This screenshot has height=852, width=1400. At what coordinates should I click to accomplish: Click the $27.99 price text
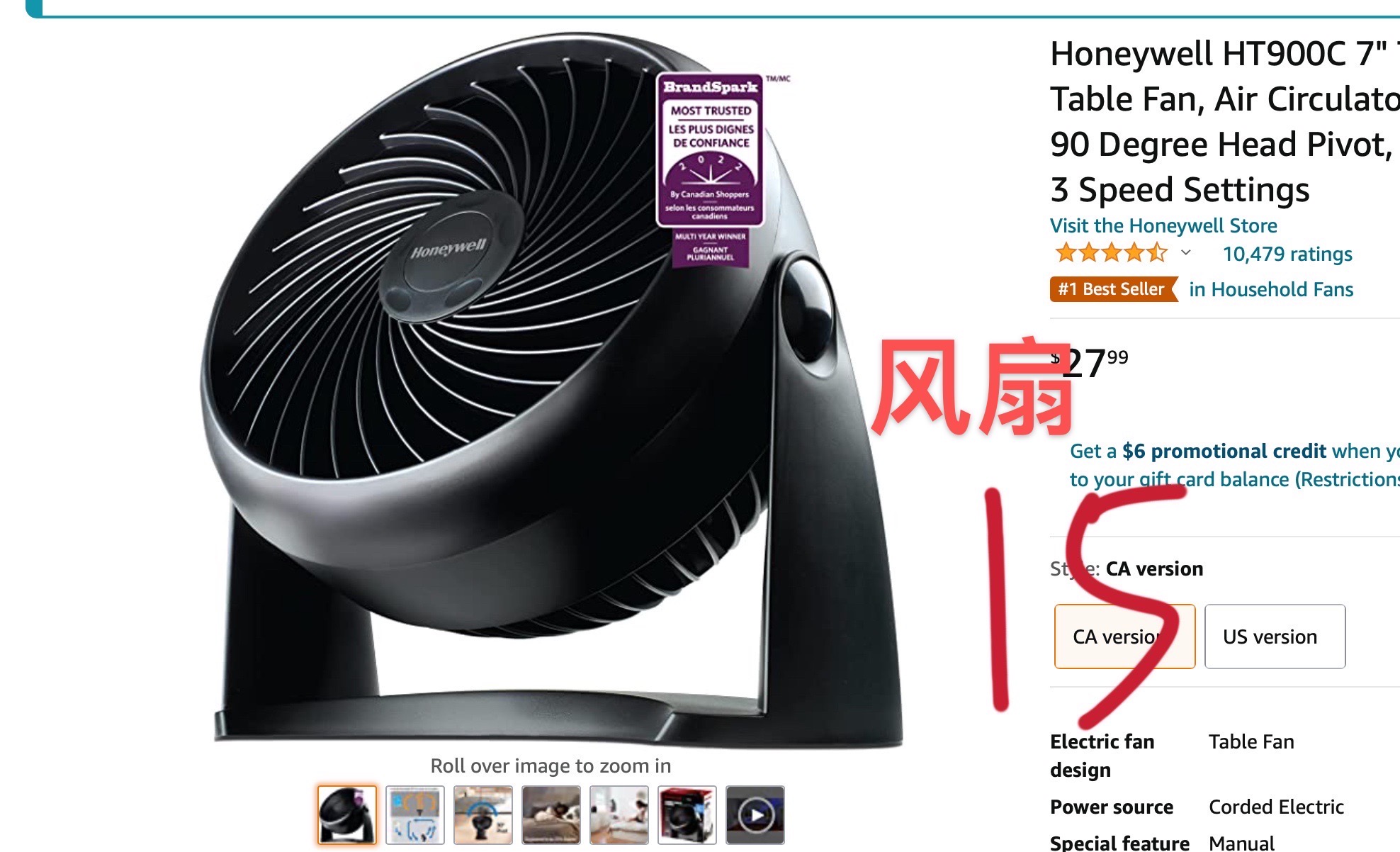click(x=1090, y=363)
